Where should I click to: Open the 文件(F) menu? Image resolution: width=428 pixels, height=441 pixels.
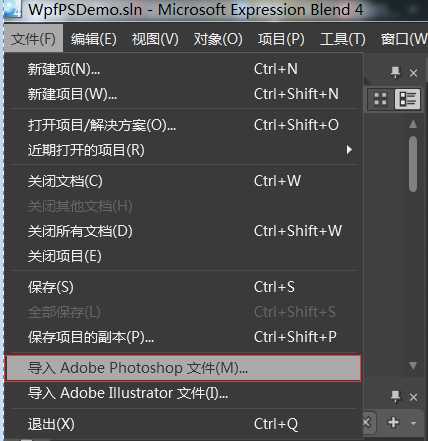point(33,39)
